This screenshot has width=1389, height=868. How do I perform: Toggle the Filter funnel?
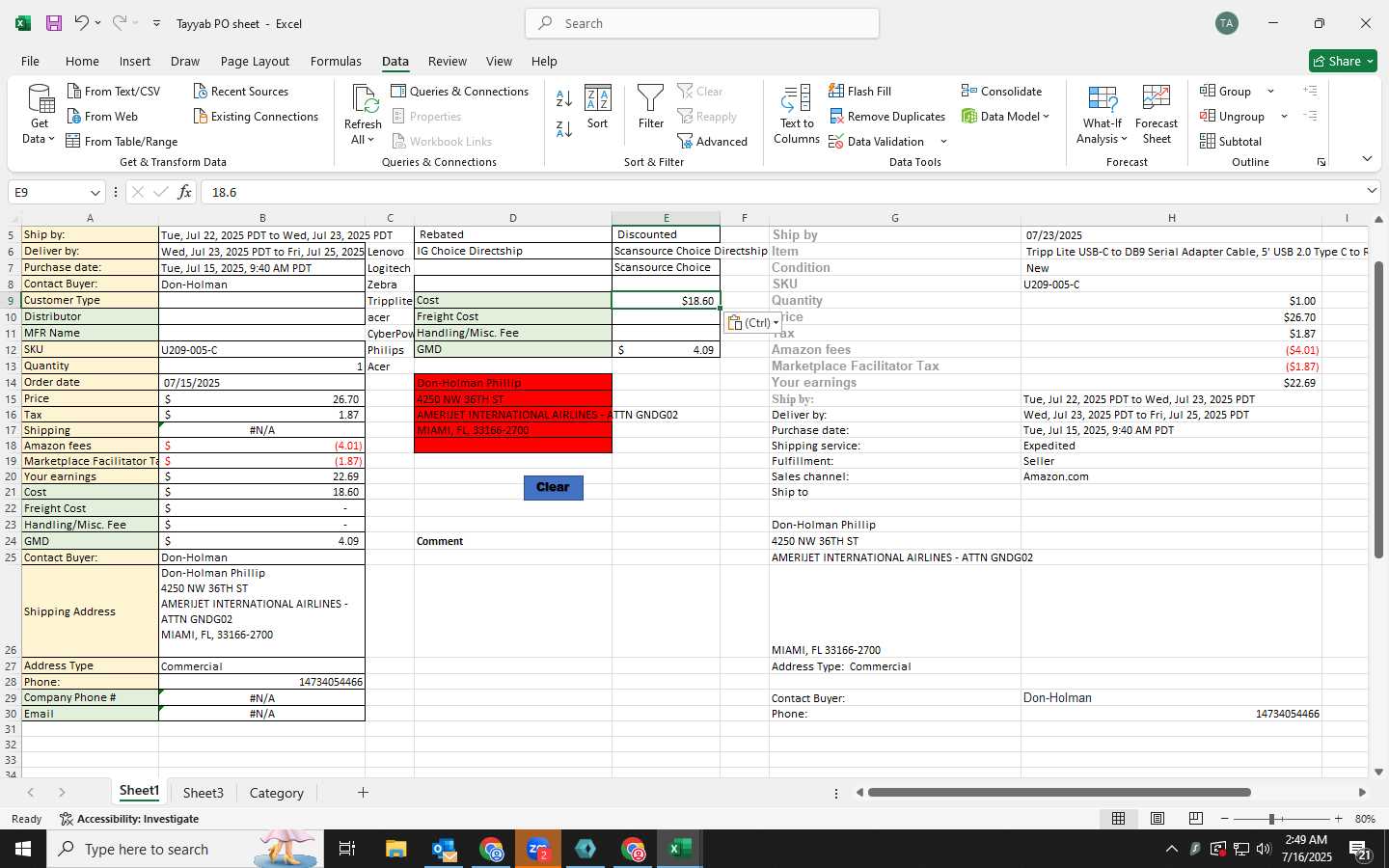pos(651,108)
